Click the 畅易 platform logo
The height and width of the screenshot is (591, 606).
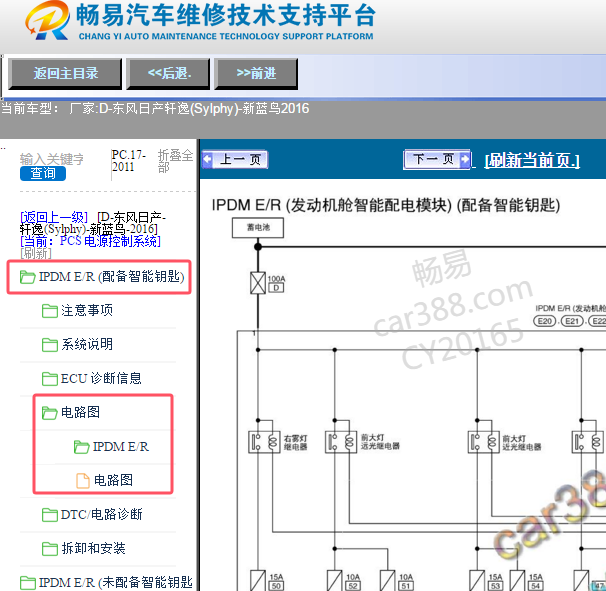coord(48,20)
